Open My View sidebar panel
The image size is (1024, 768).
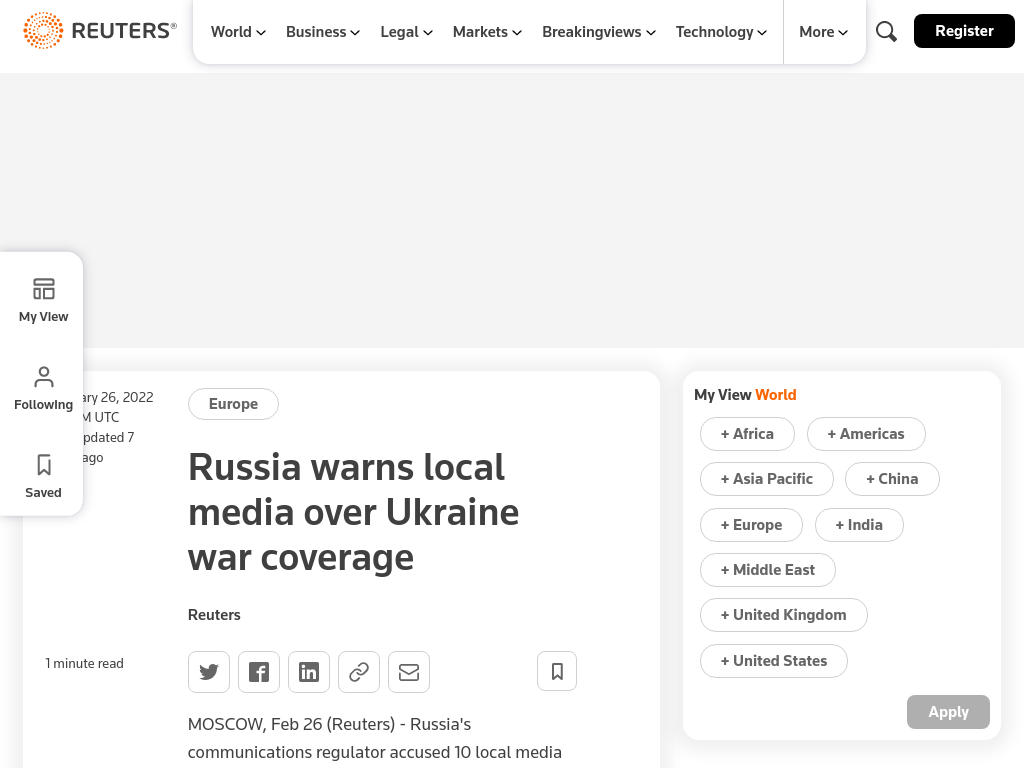[x=43, y=300]
